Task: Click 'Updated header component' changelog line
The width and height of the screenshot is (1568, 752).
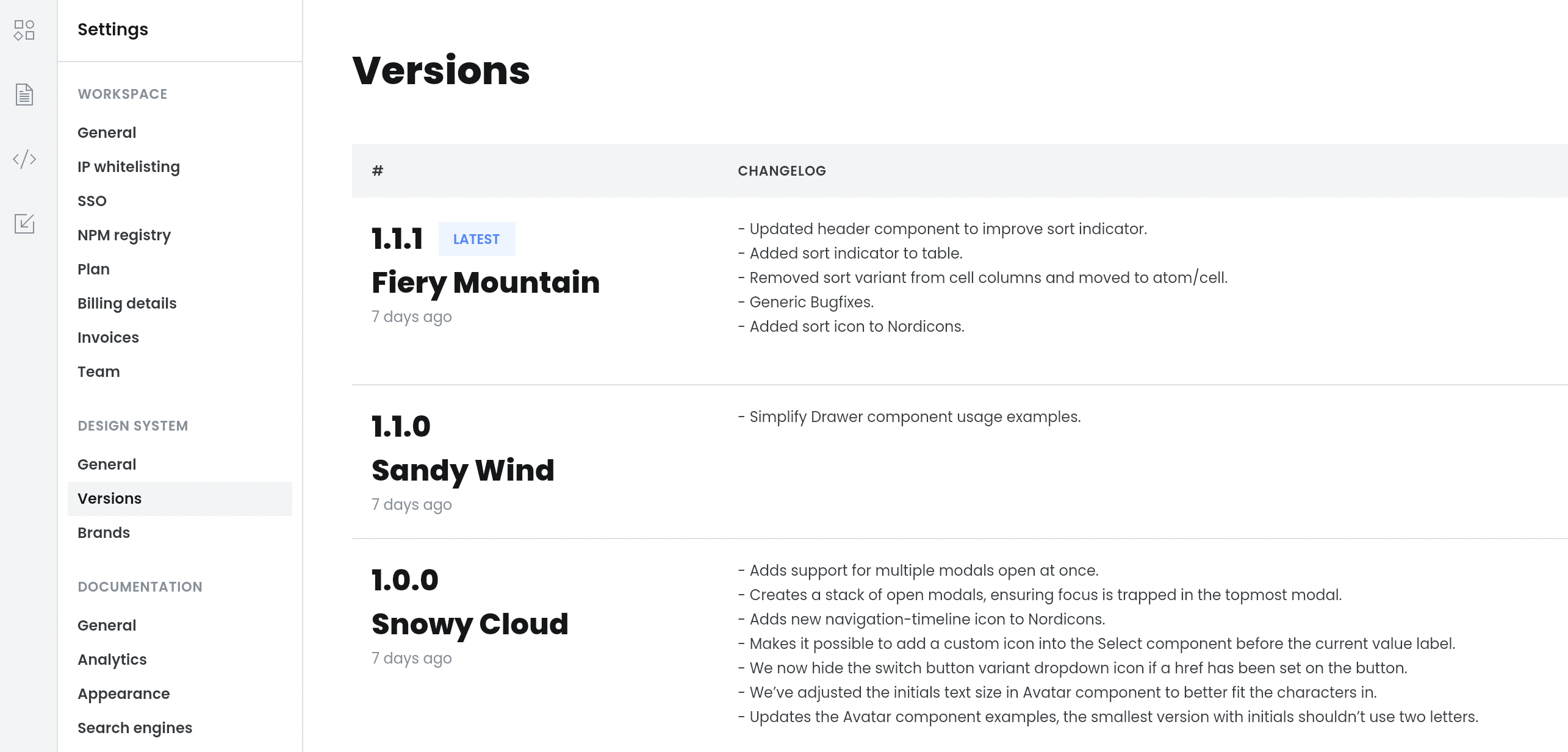Action: 943,229
